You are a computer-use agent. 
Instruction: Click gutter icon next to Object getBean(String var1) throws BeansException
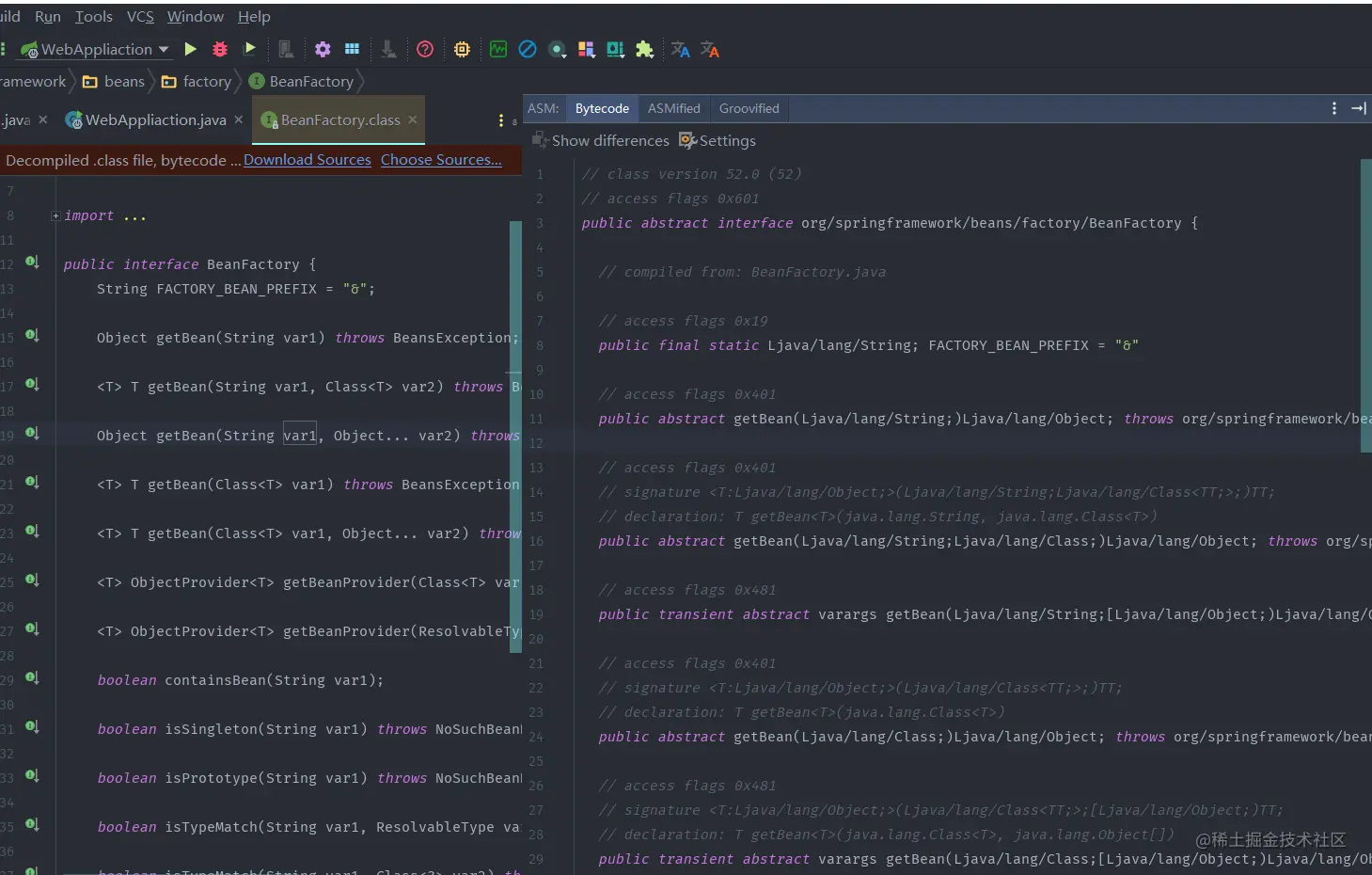click(x=32, y=335)
